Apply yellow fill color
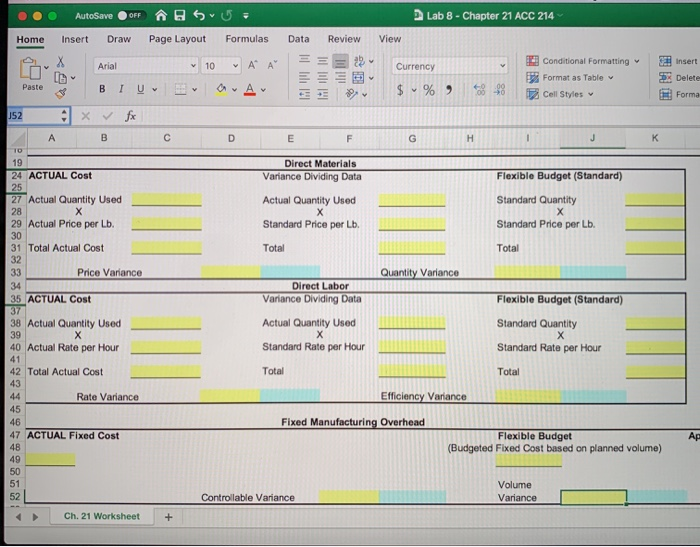Image resolution: width=700 pixels, height=547 pixels. click(x=221, y=89)
